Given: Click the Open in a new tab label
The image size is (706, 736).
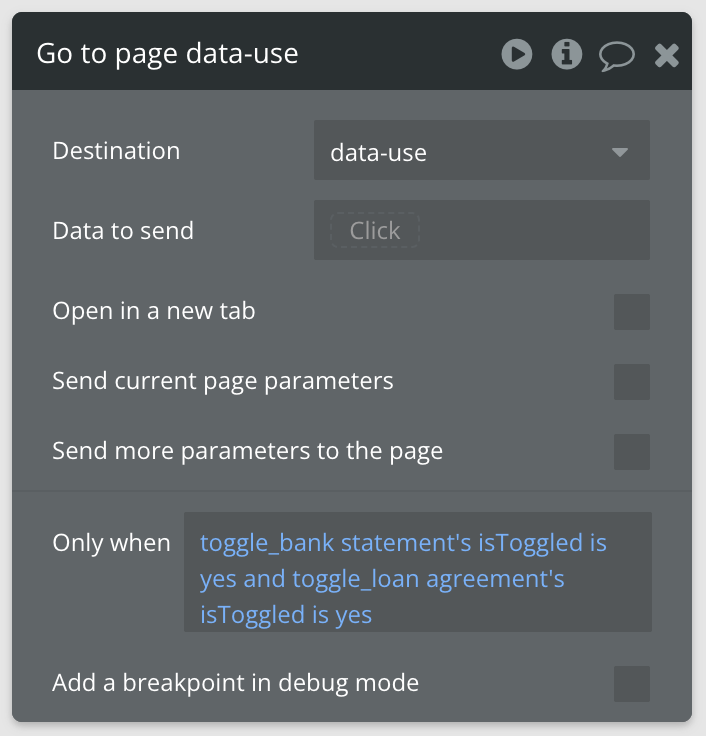Looking at the screenshot, I should pos(154,311).
